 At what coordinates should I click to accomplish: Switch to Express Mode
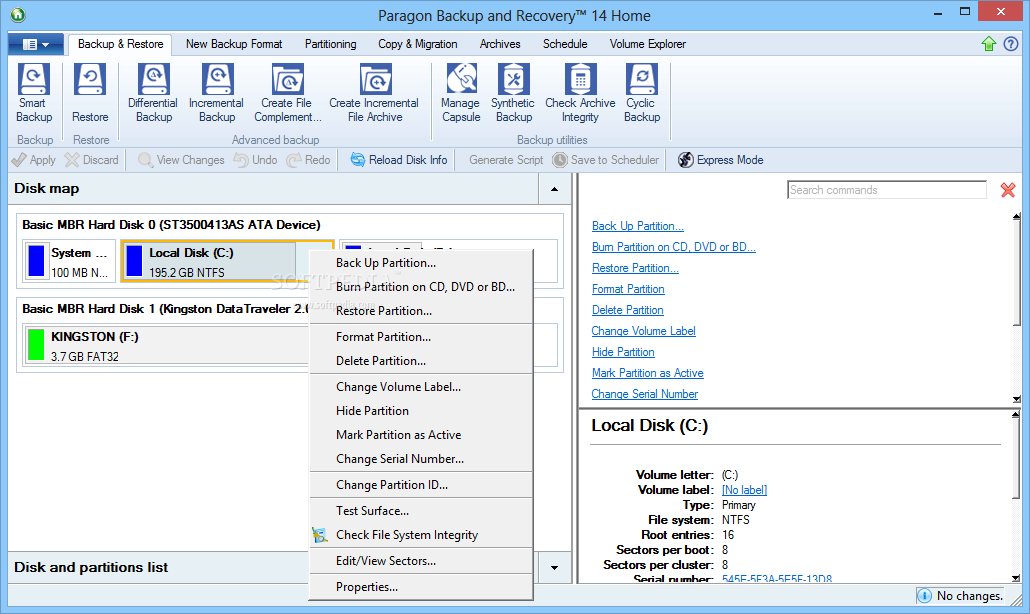[x=721, y=160]
